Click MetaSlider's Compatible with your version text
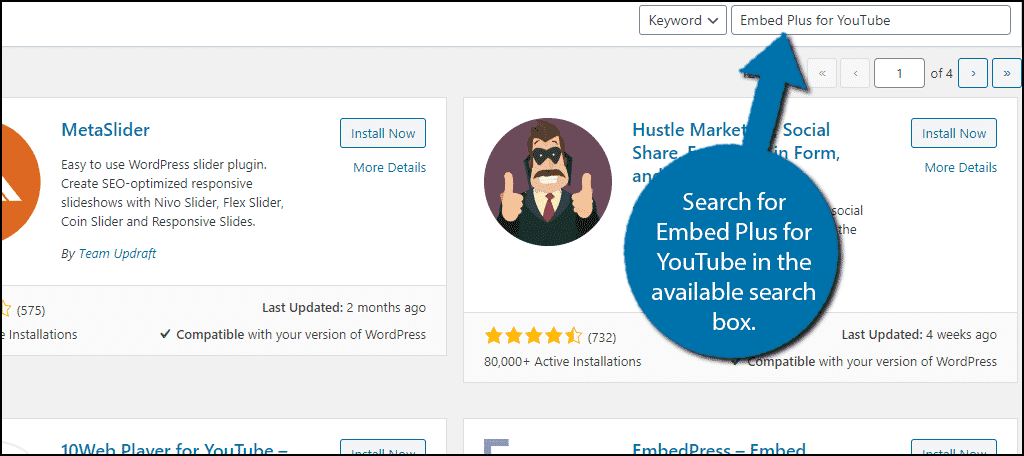 pos(293,334)
